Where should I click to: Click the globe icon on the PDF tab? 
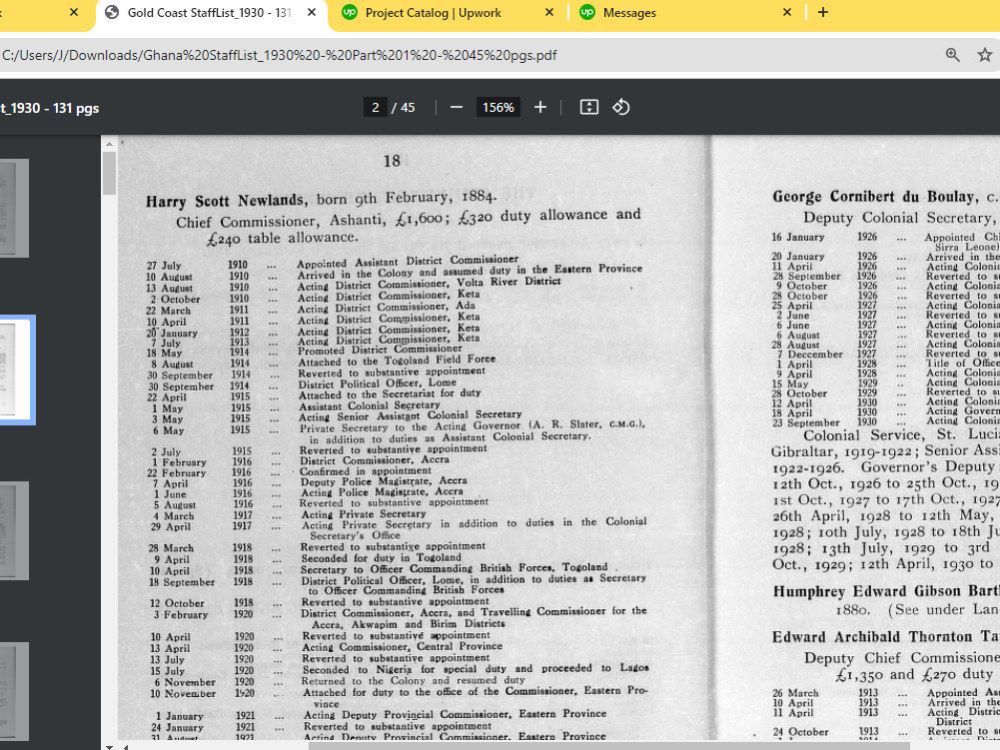[112, 12]
